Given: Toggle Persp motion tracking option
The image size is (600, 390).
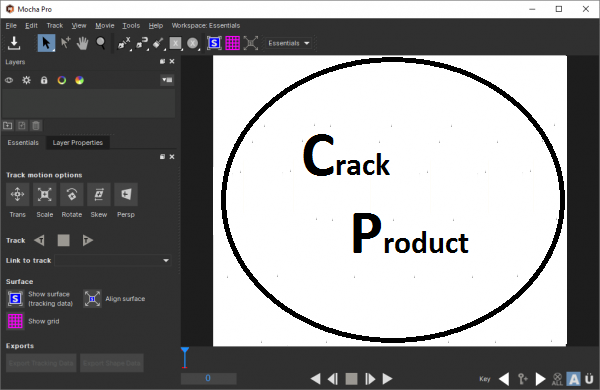Looking at the screenshot, I should click(126, 194).
